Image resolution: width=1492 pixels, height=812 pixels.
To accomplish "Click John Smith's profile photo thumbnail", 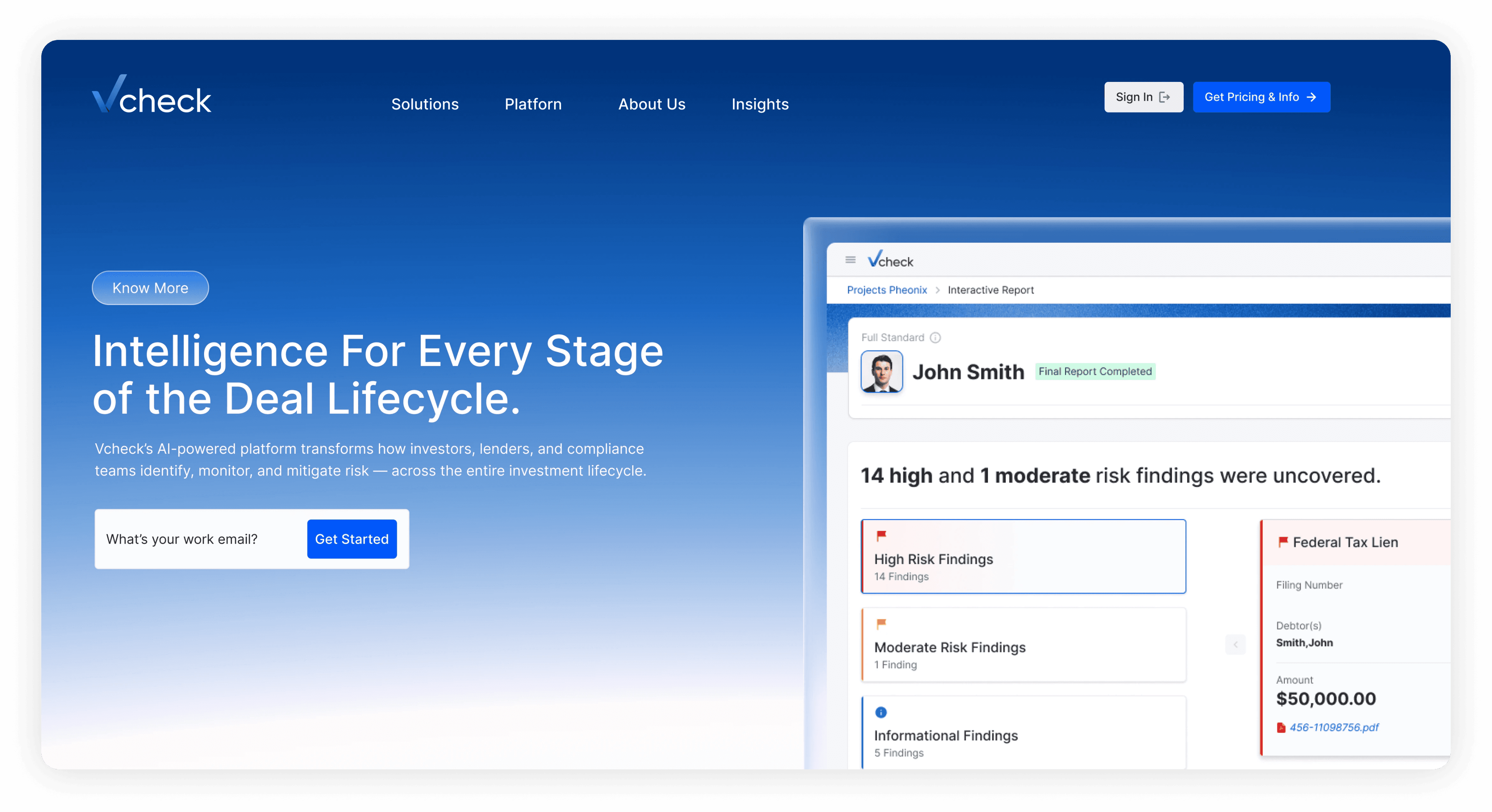I will (882, 372).
